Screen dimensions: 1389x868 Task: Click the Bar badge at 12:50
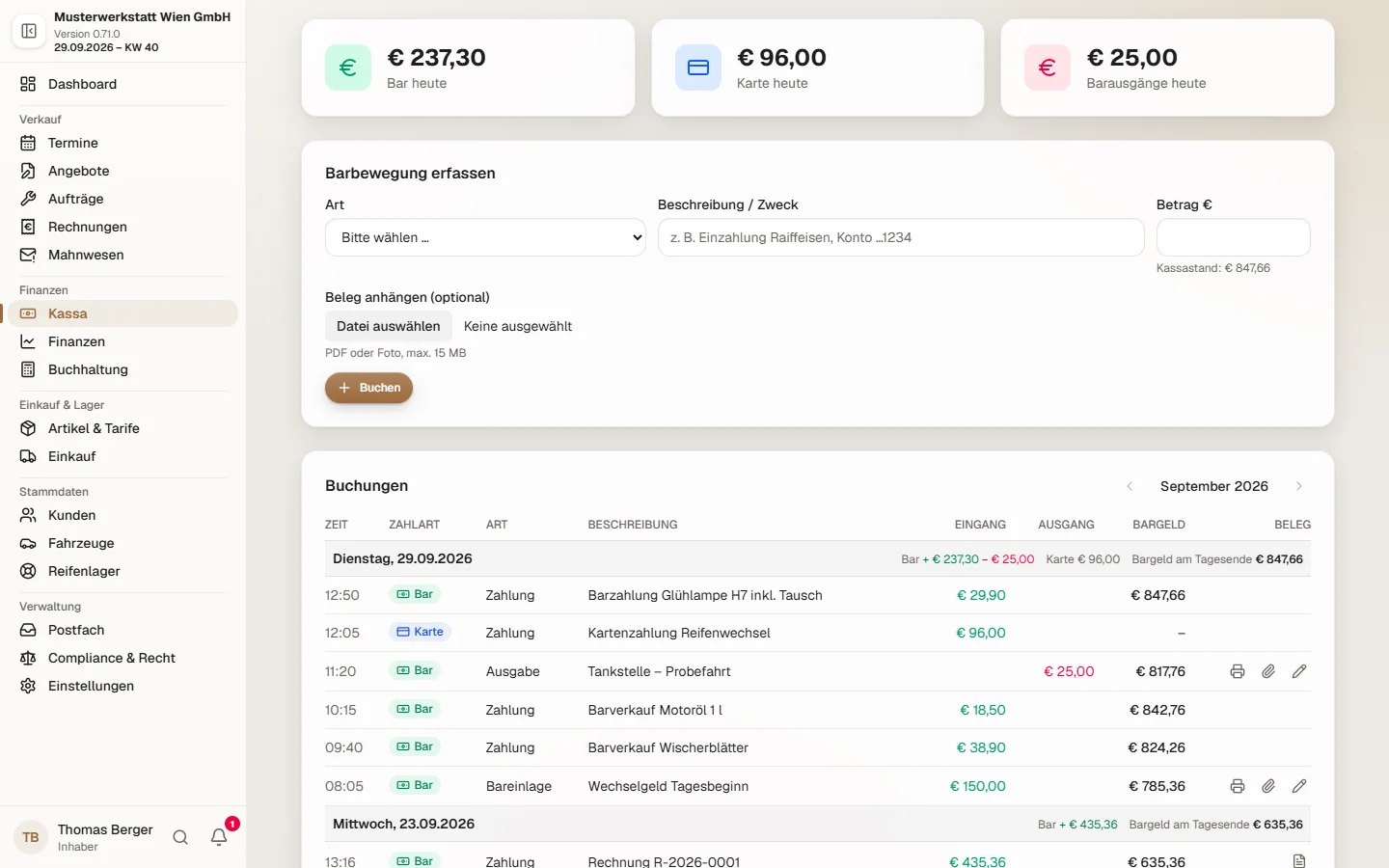coord(415,594)
